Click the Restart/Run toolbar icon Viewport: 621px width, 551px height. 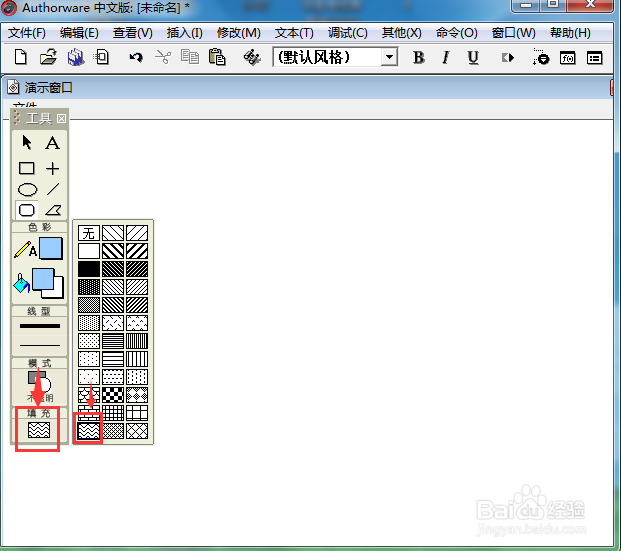point(508,58)
